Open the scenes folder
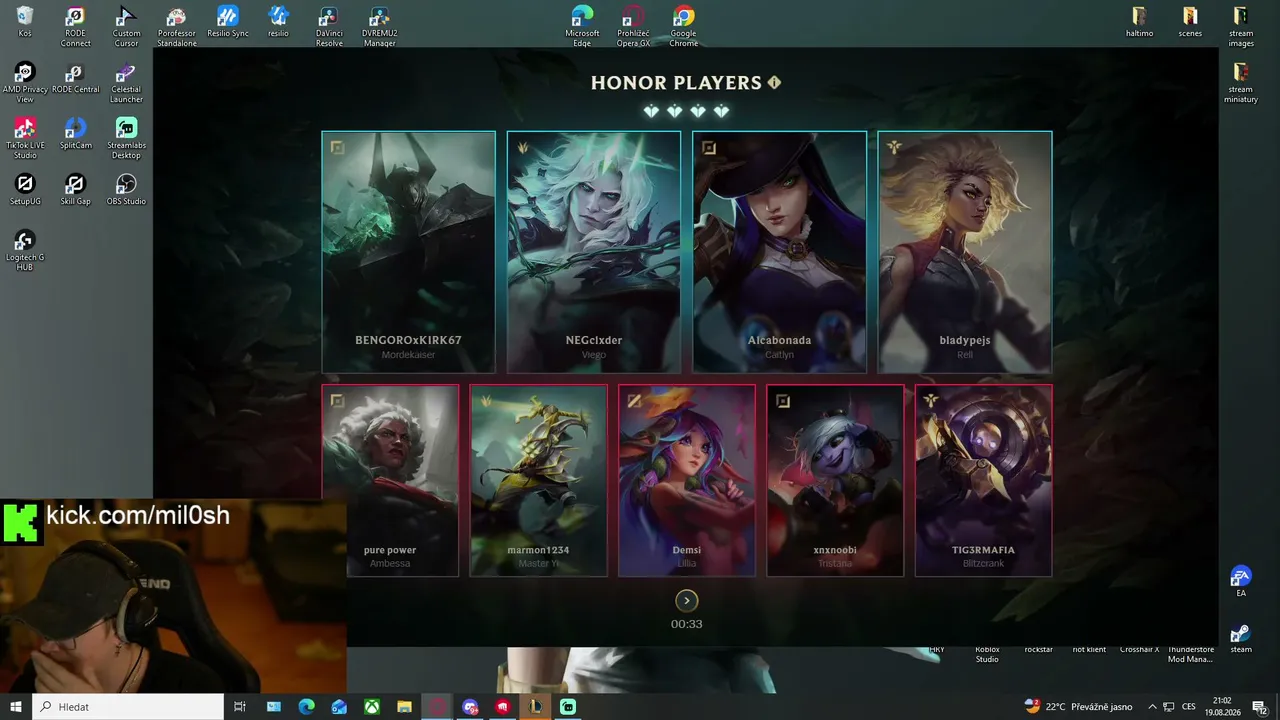Viewport: 1280px width, 720px height. click(x=1190, y=23)
